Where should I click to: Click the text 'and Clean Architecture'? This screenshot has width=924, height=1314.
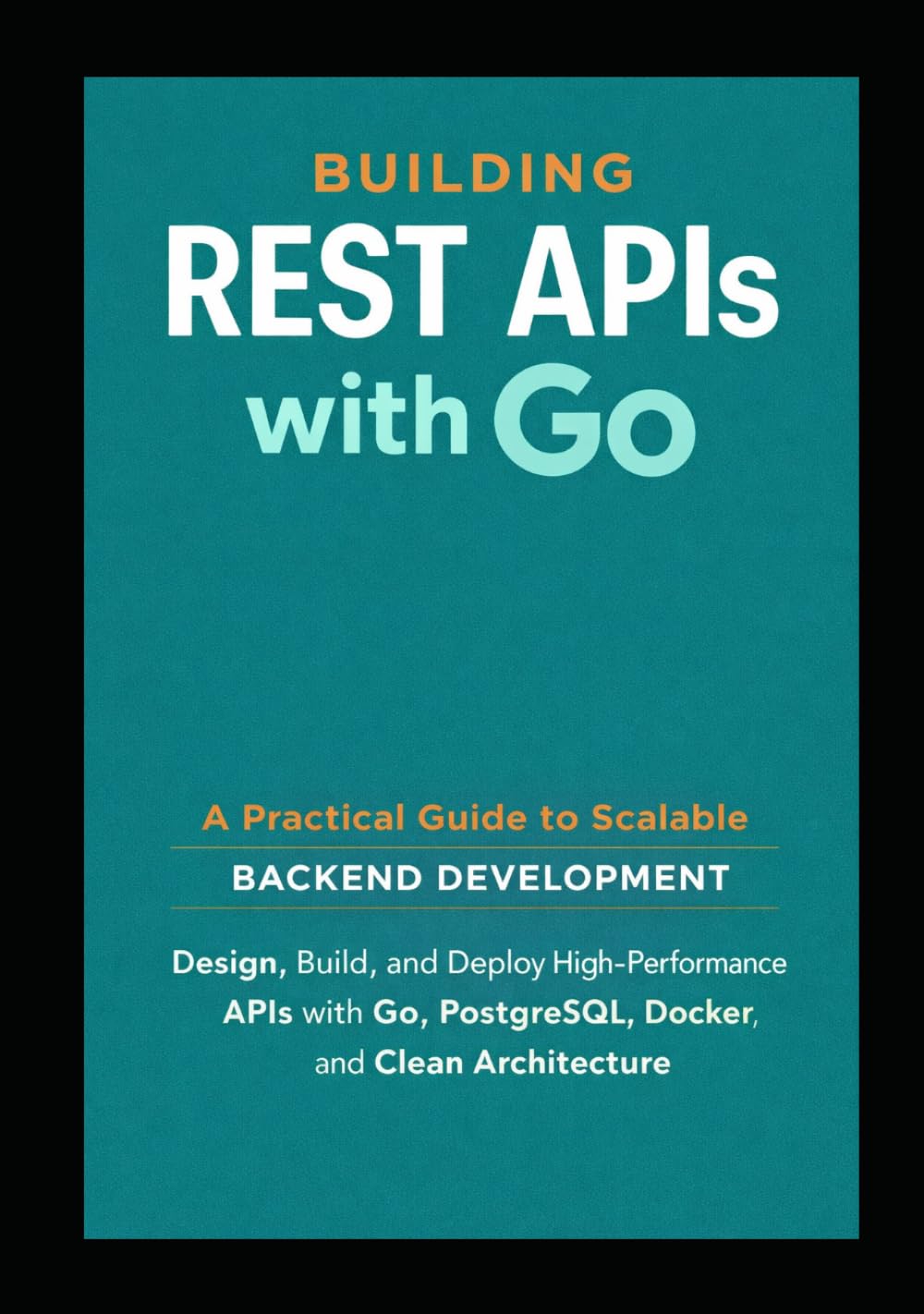[492, 1063]
